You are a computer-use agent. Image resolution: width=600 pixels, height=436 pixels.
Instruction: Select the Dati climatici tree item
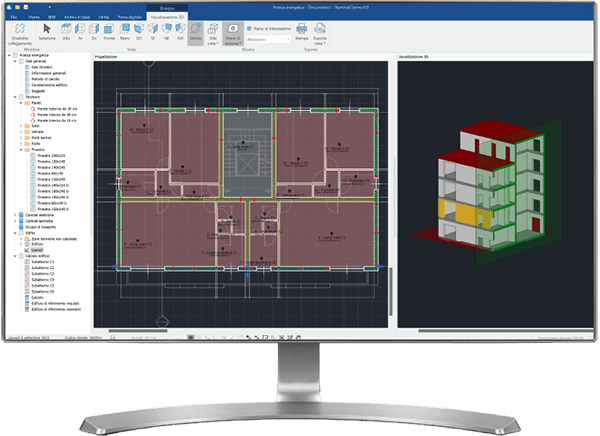[x=43, y=68]
